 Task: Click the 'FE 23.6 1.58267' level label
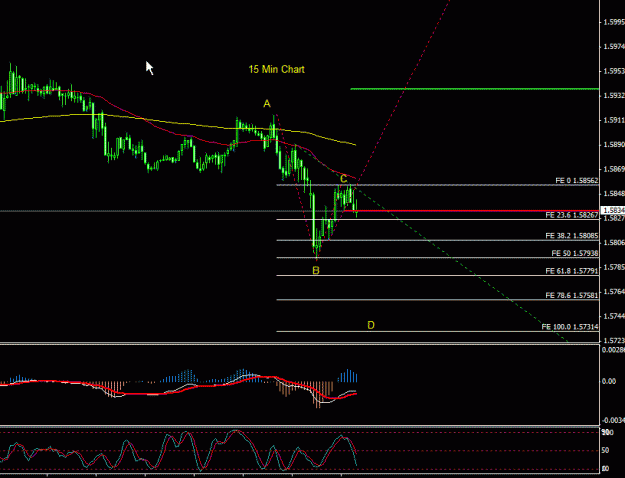pyautogui.click(x=572, y=215)
